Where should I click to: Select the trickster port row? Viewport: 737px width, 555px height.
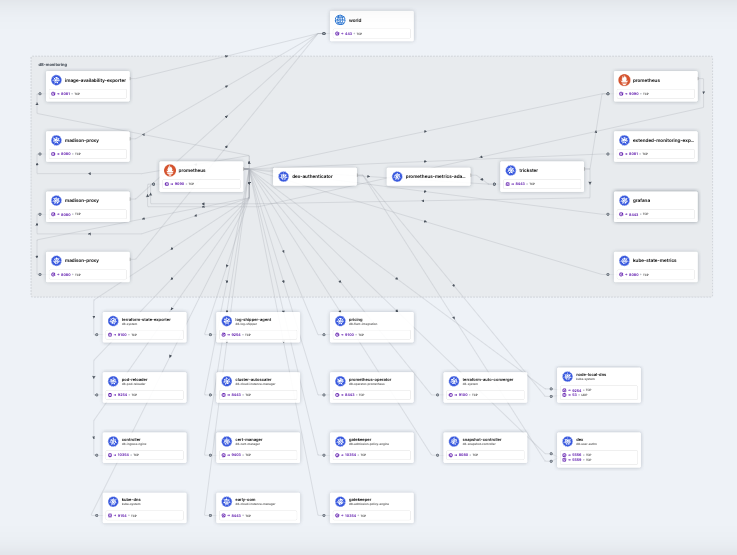[542, 184]
